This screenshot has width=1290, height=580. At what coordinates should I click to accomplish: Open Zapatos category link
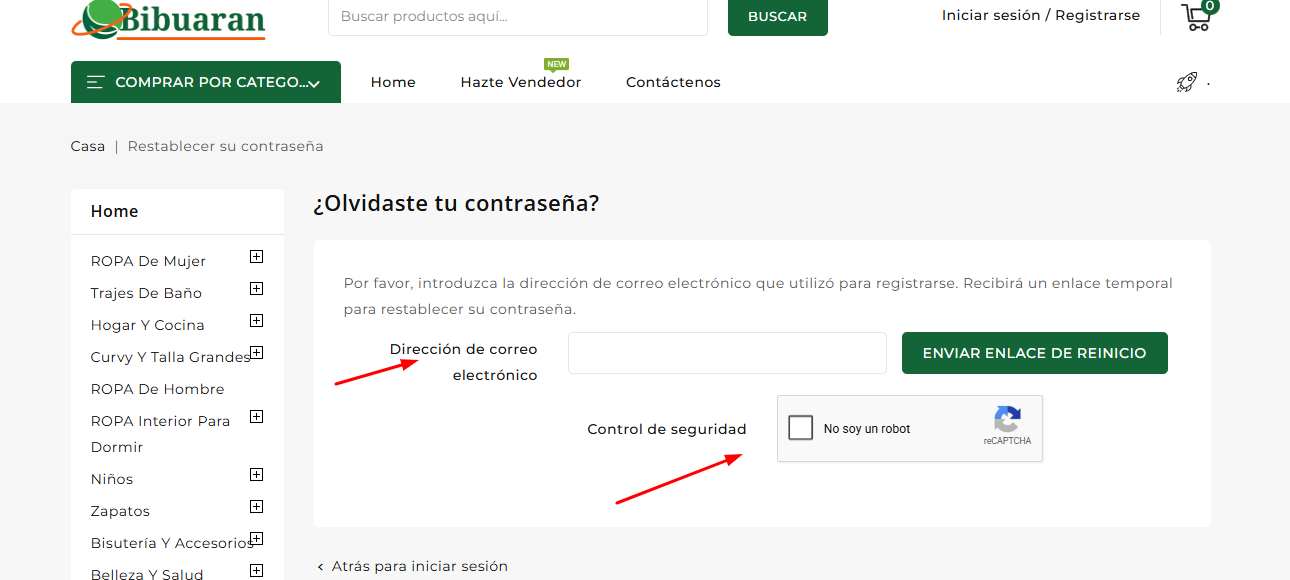tap(120, 511)
